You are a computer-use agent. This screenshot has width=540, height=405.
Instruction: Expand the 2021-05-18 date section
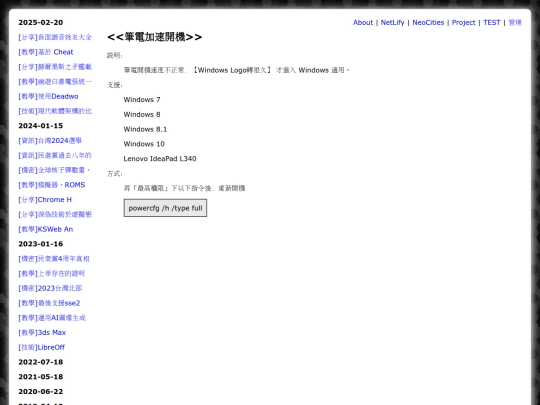pos(41,377)
